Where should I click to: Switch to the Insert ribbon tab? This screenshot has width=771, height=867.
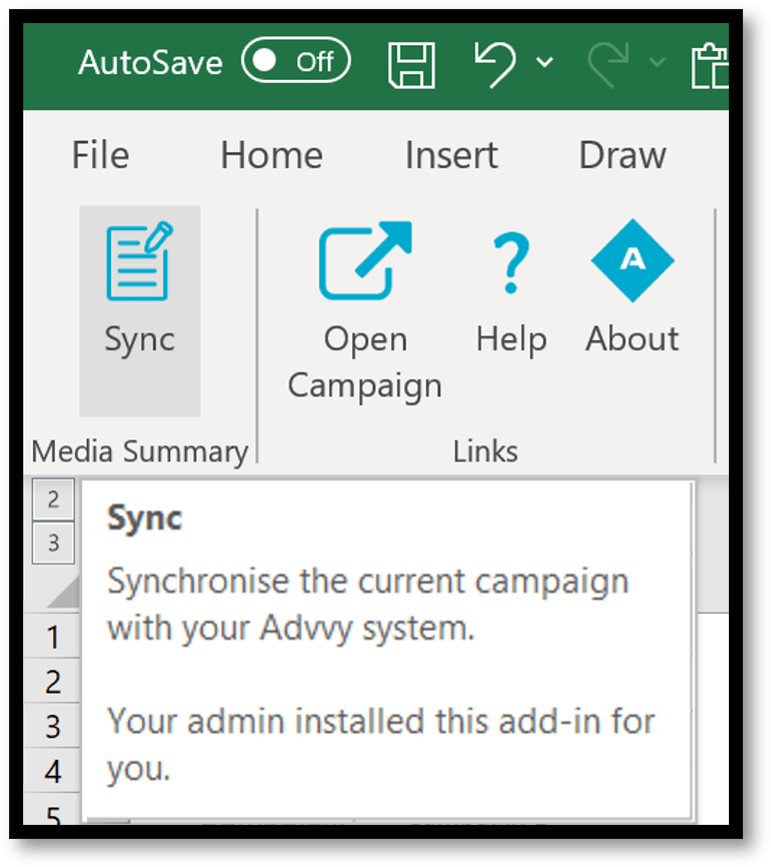[451, 155]
